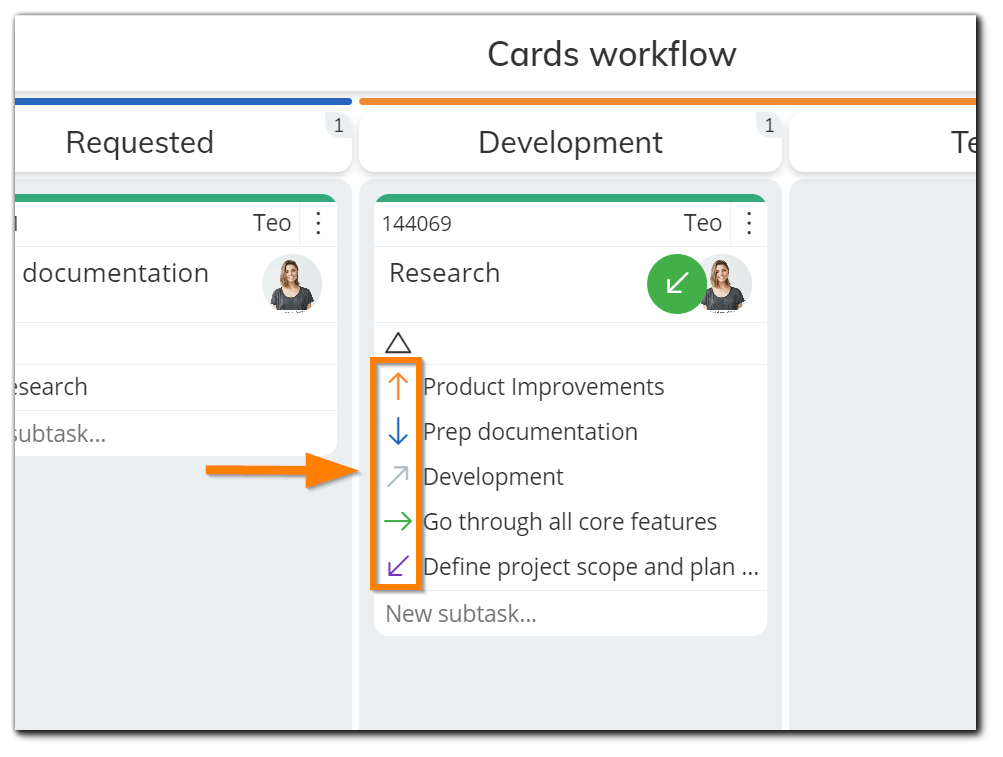Click the orange parent-link arrow beside Product Improvements

coord(399,387)
